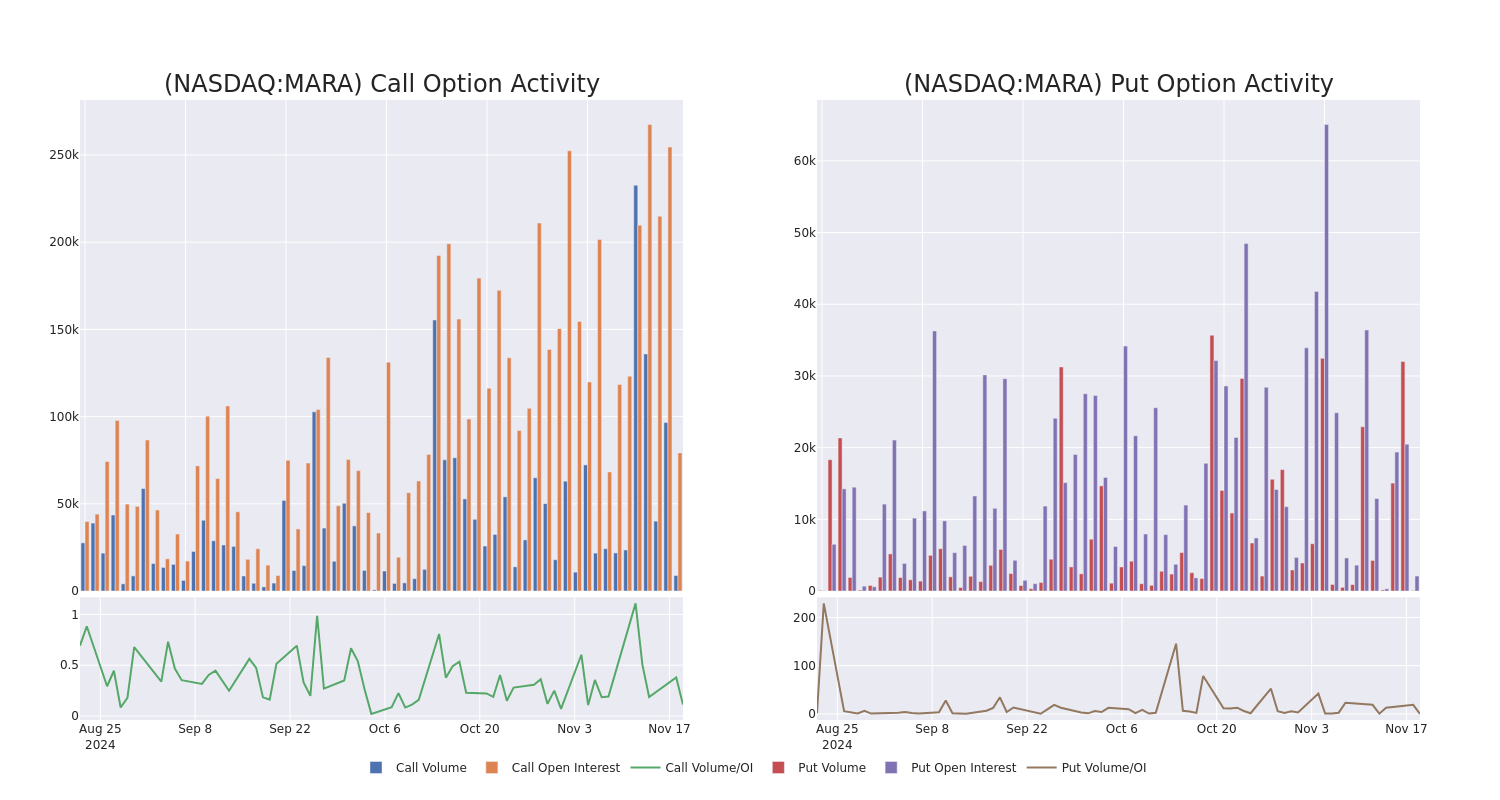This screenshot has height=800, width=1500.
Task: Click the purple Put Open Interest swatch
Action: 891,768
